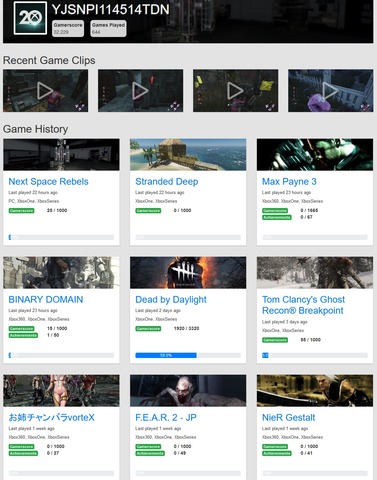Open the お姉チャンバラvorteX game link
Image resolution: width=377 pixels, height=480 pixels.
pos(51,417)
